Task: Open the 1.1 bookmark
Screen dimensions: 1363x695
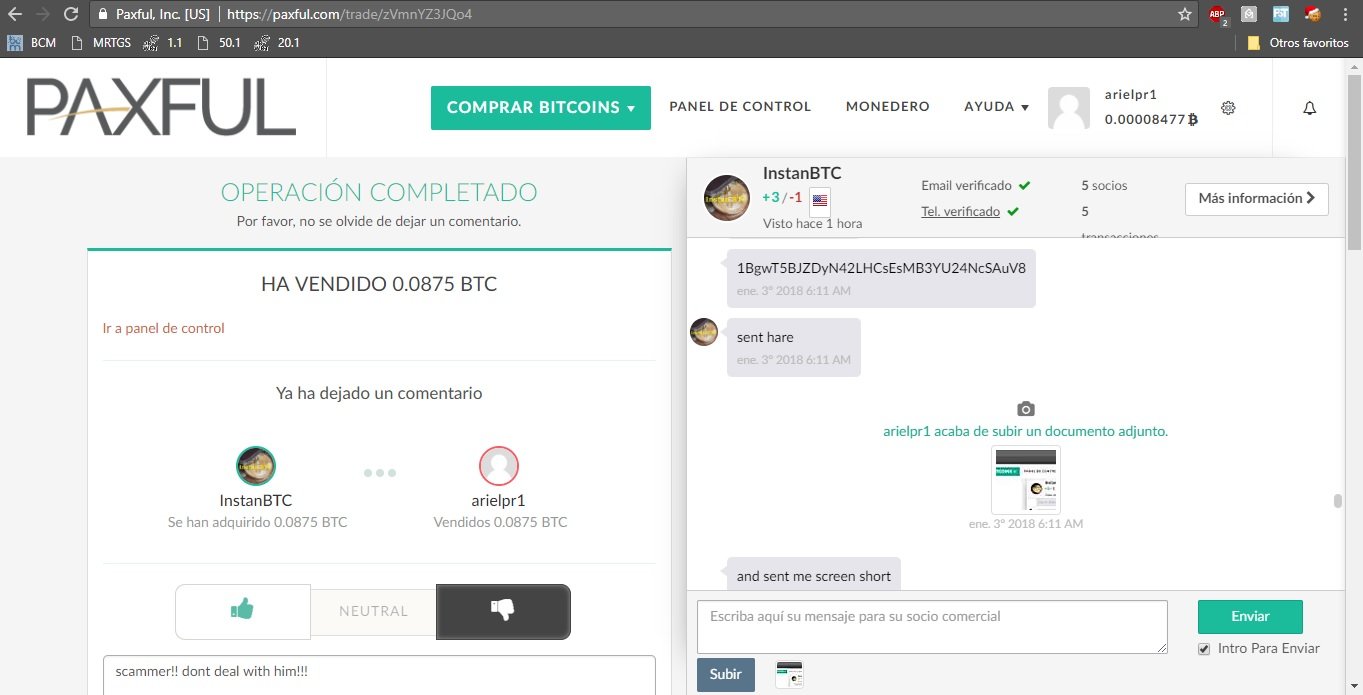Action: click(x=164, y=43)
